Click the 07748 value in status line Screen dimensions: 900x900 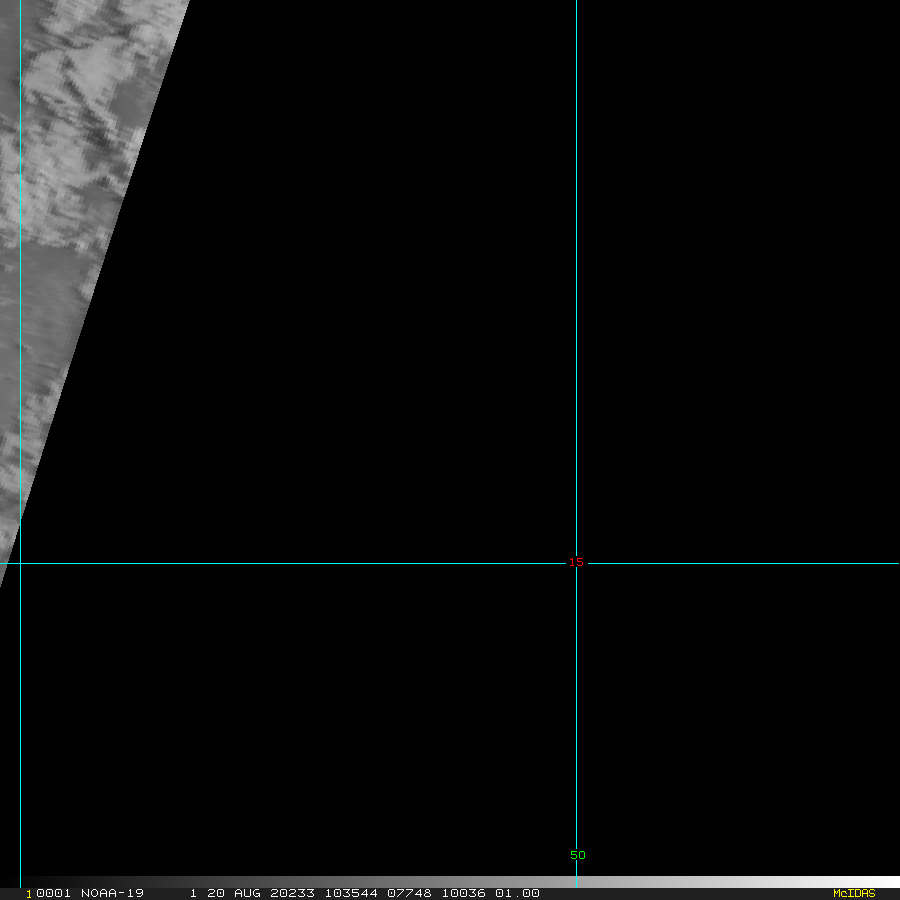click(408, 893)
